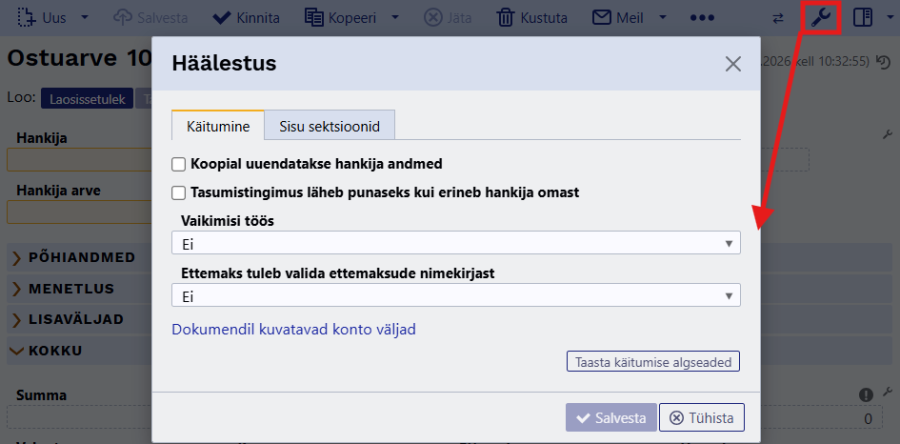
Task: Open history clock icon near timestamp
Action: pos(883,62)
